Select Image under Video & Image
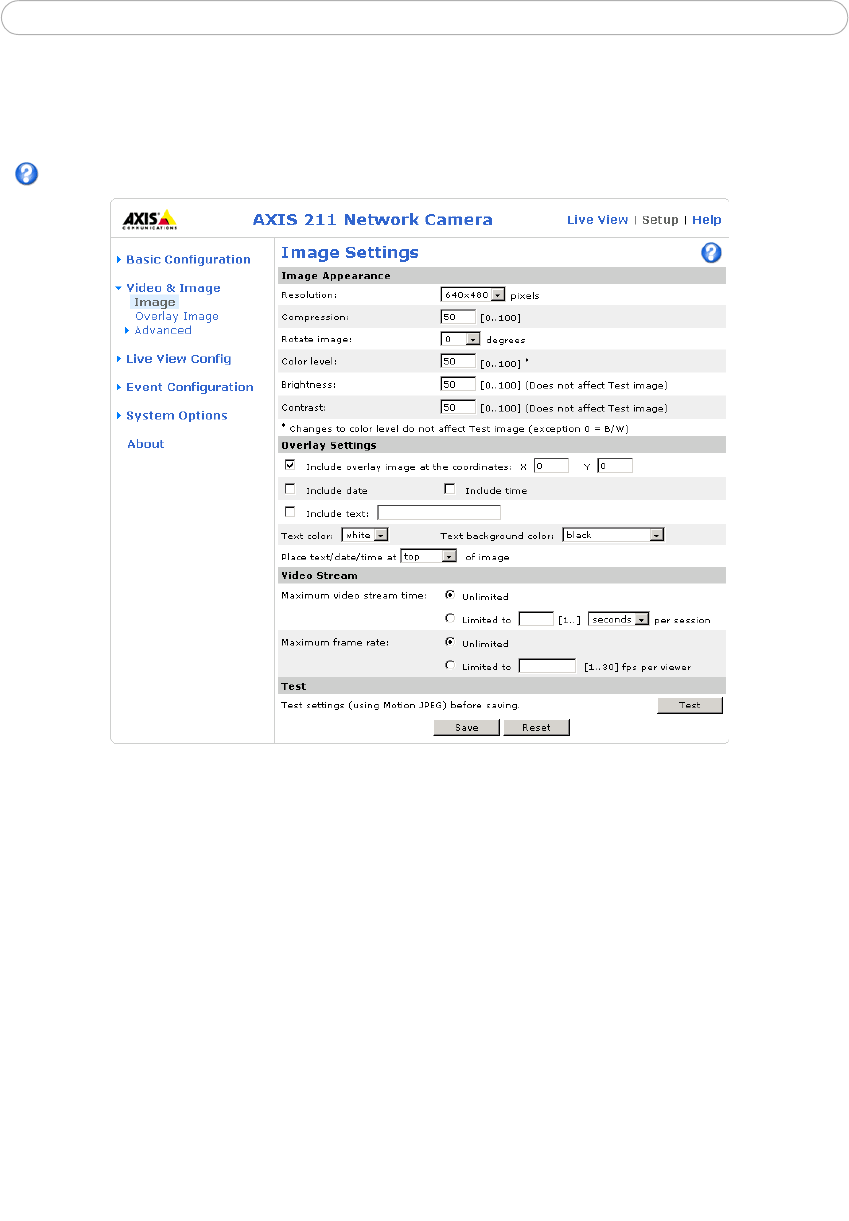849x1221 pixels. (155, 302)
